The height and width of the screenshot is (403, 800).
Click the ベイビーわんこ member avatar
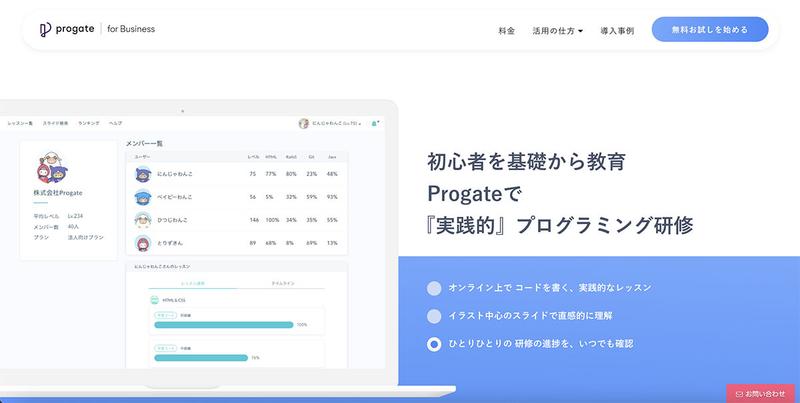(x=143, y=197)
